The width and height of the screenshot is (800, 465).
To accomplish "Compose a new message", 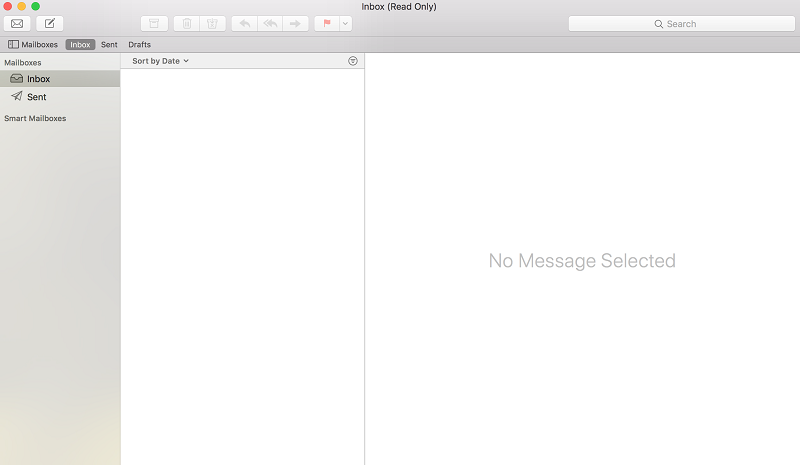I will (x=49, y=23).
